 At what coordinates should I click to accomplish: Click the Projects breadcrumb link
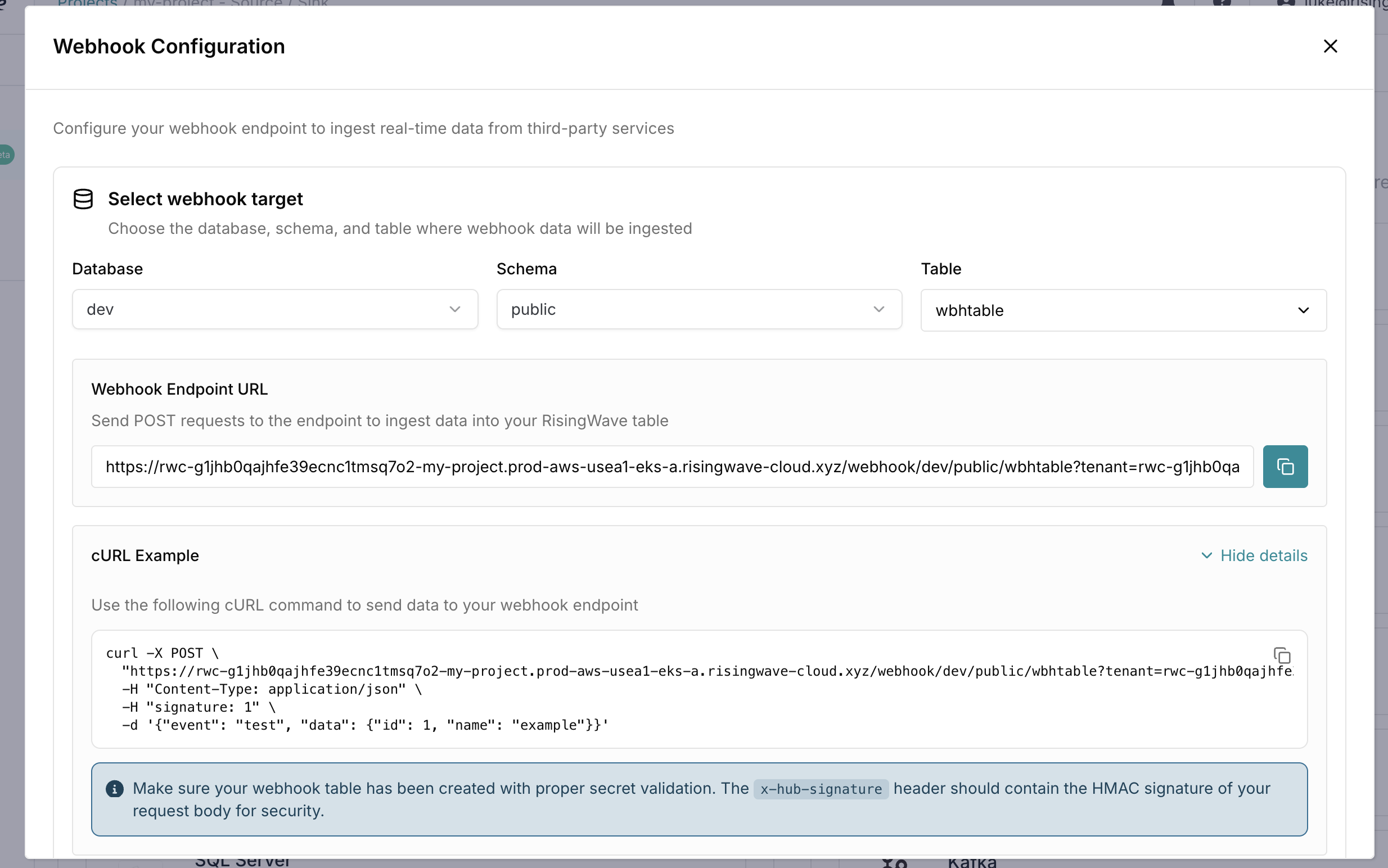(x=87, y=4)
